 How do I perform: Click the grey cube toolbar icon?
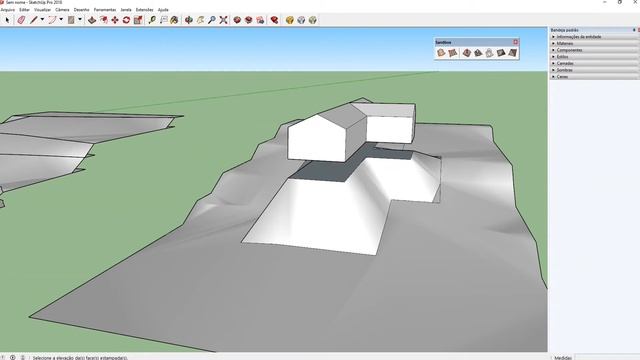[301, 20]
